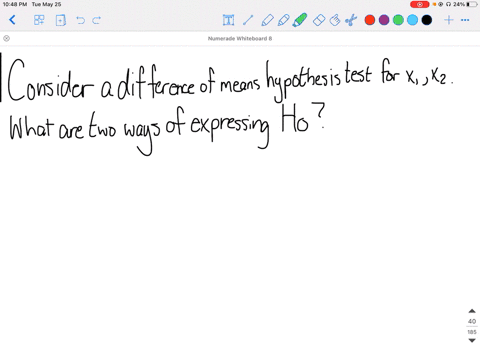
Task: Select the lasso selection tool
Action: click(x=335, y=20)
